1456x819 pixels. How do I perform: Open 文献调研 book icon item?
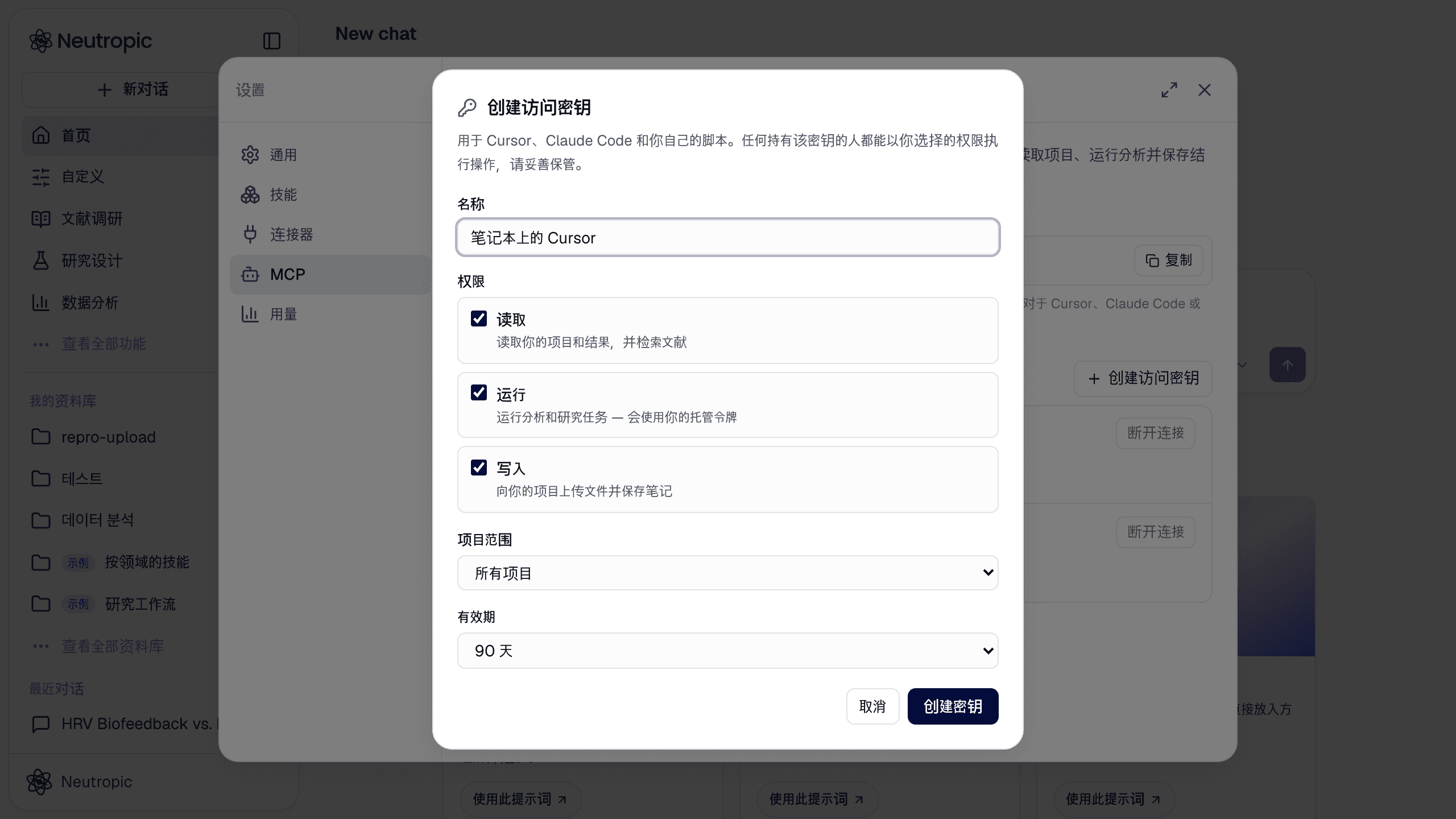pyautogui.click(x=41, y=219)
